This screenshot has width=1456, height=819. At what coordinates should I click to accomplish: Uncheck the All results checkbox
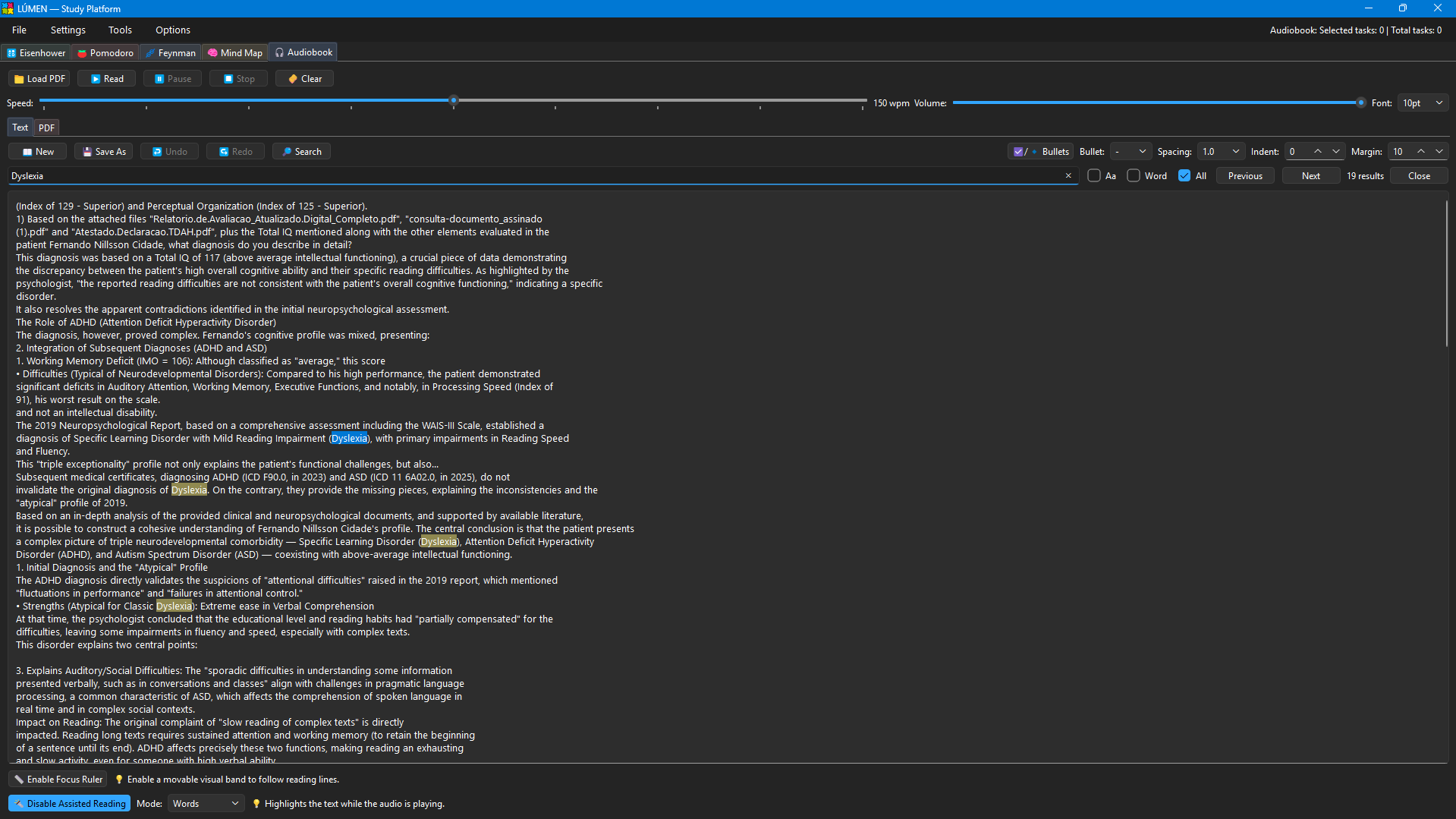[x=1184, y=175]
